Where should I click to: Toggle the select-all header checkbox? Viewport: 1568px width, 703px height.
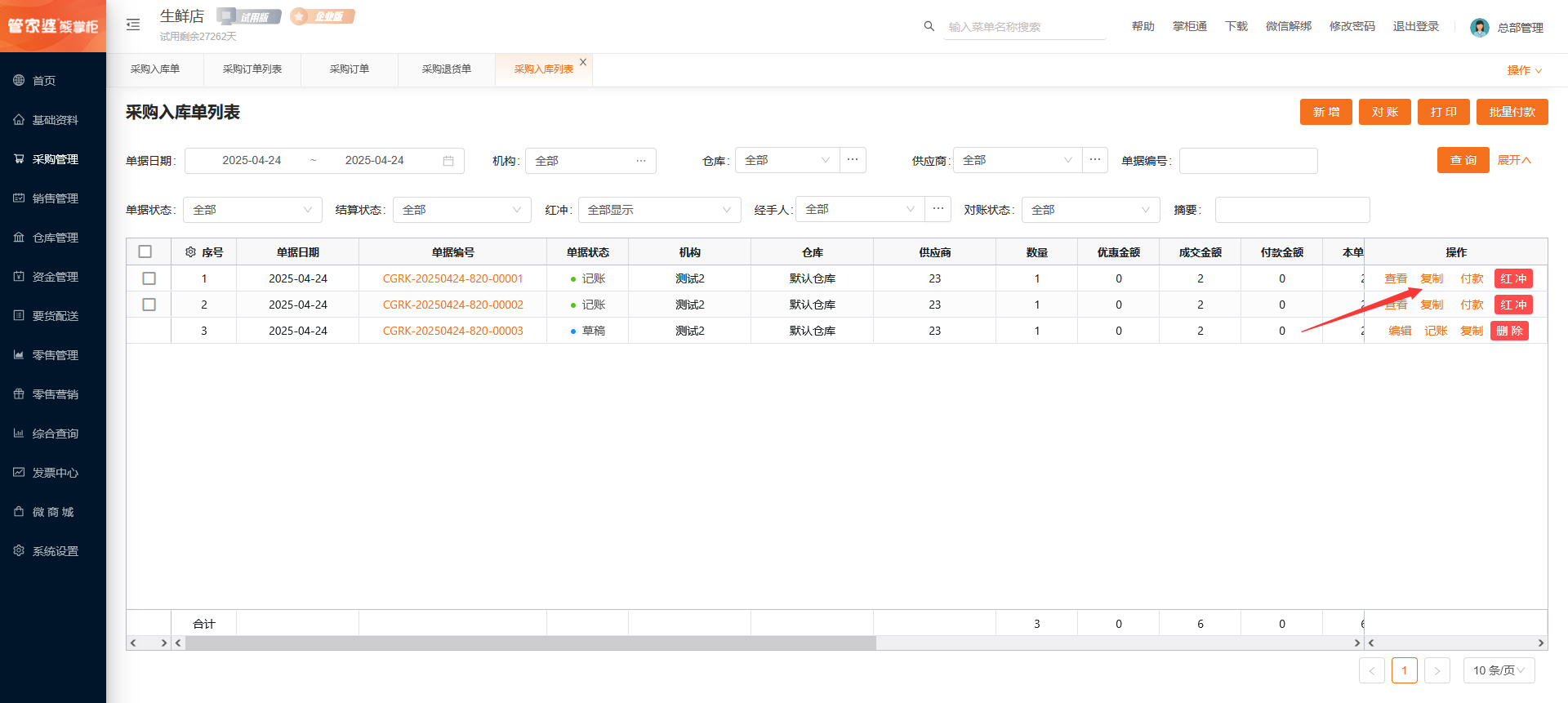coord(145,252)
